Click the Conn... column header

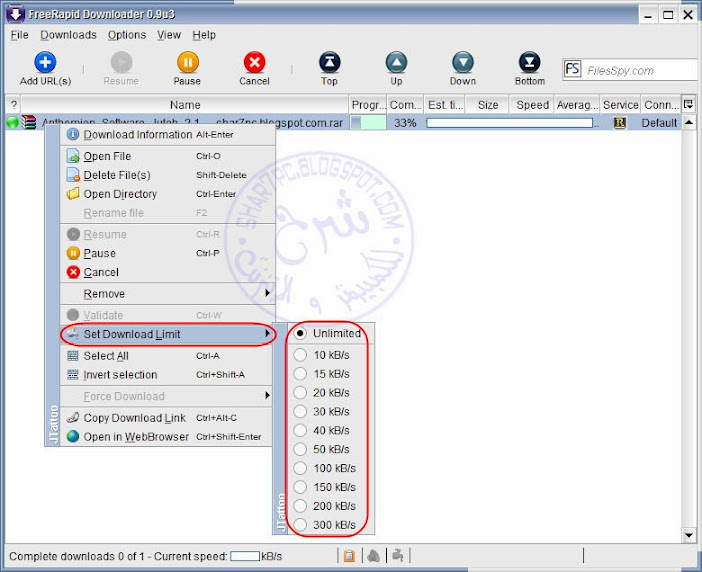[661, 105]
